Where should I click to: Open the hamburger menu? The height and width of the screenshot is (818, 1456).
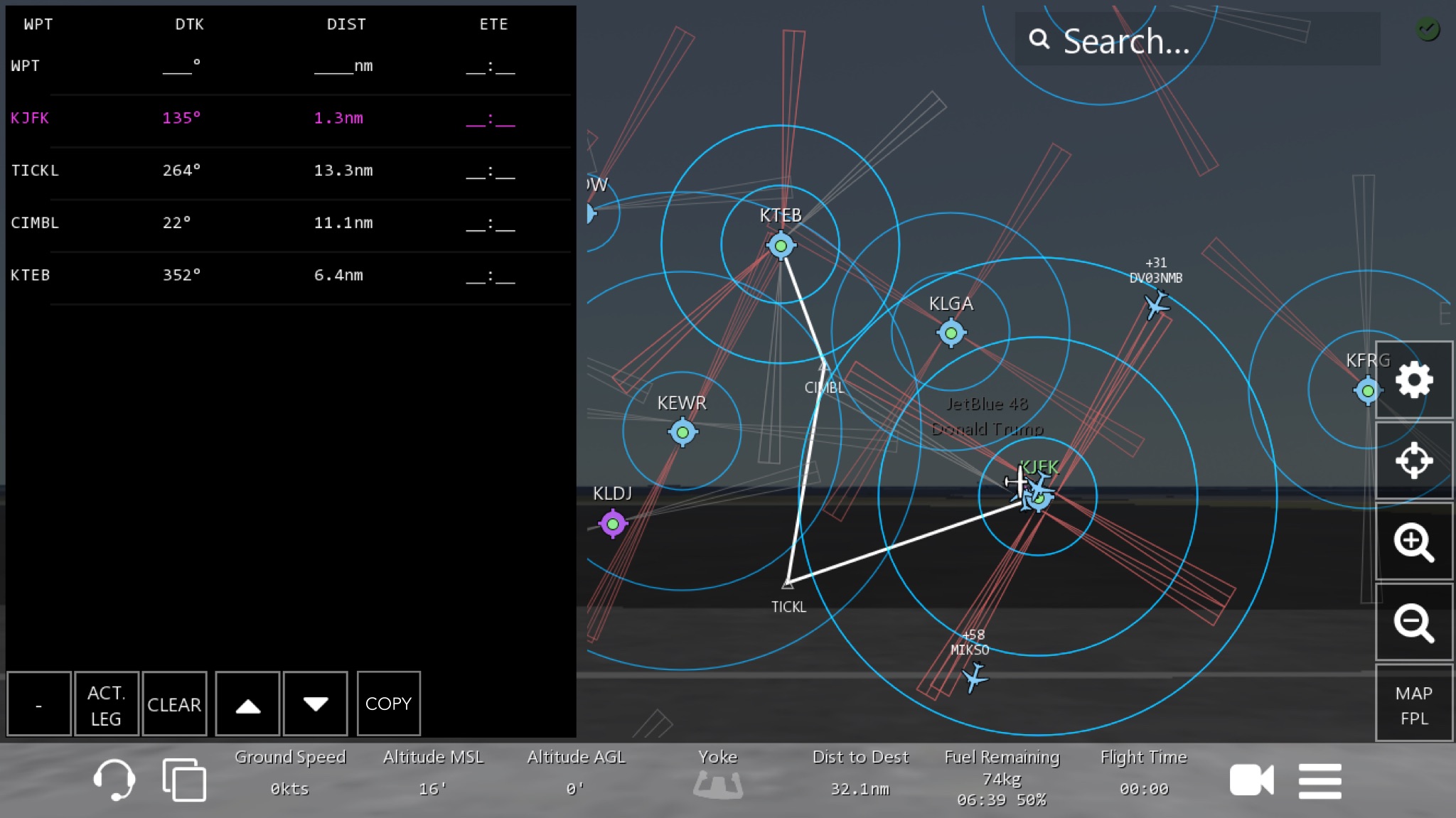(x=1319, y=781)
